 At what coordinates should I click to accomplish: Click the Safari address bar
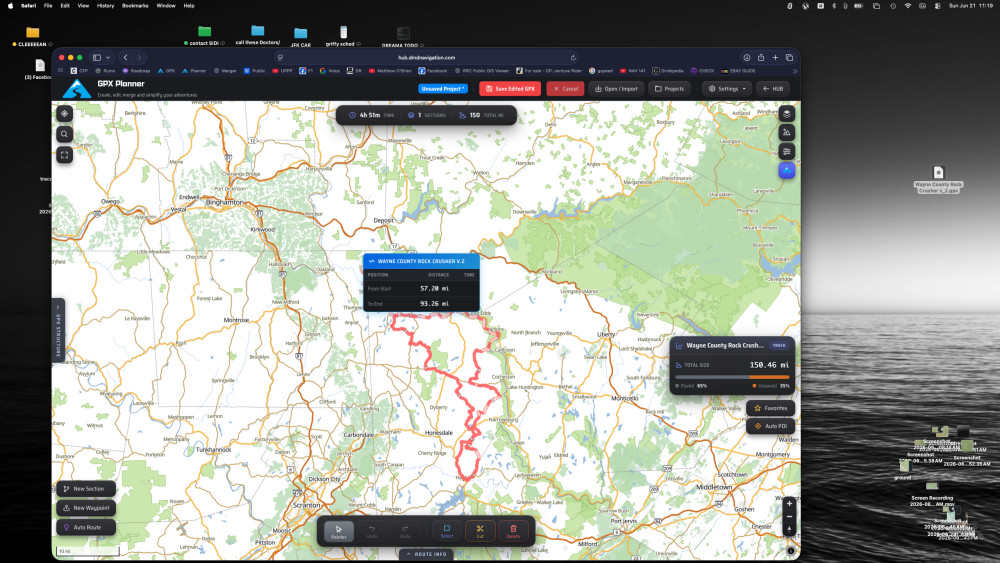point(426,57)
